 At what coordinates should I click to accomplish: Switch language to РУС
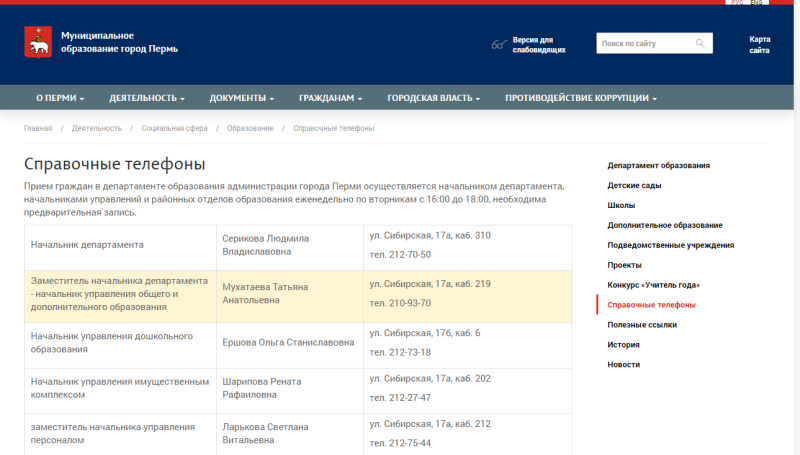[737, 3]
